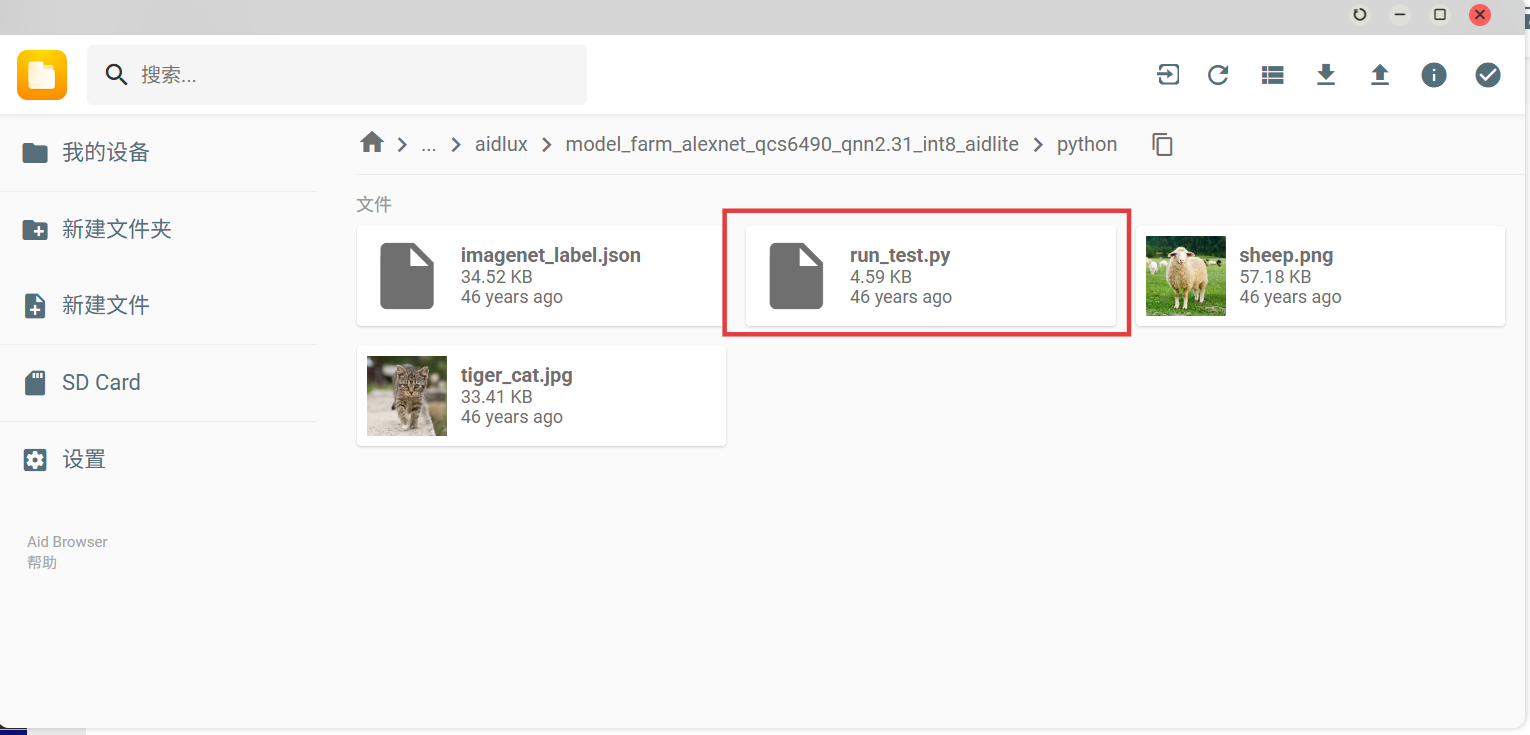1530x735 pixels.
Task: Click 新建文件 to create file
Action: 105,305
